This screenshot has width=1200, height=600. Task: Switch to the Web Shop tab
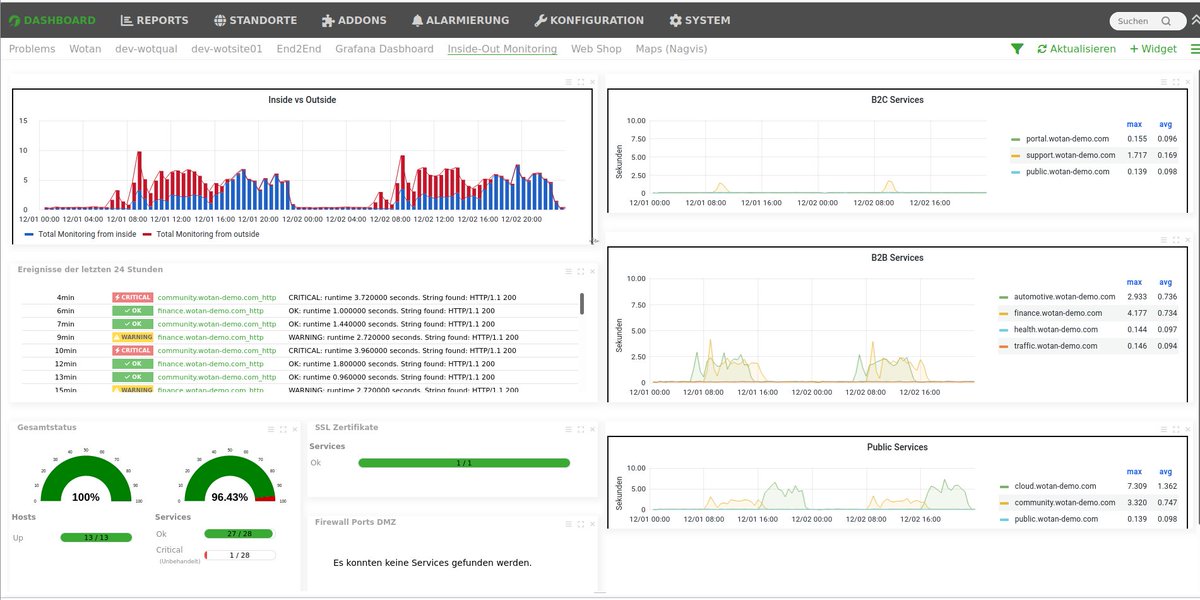[596, 48]
